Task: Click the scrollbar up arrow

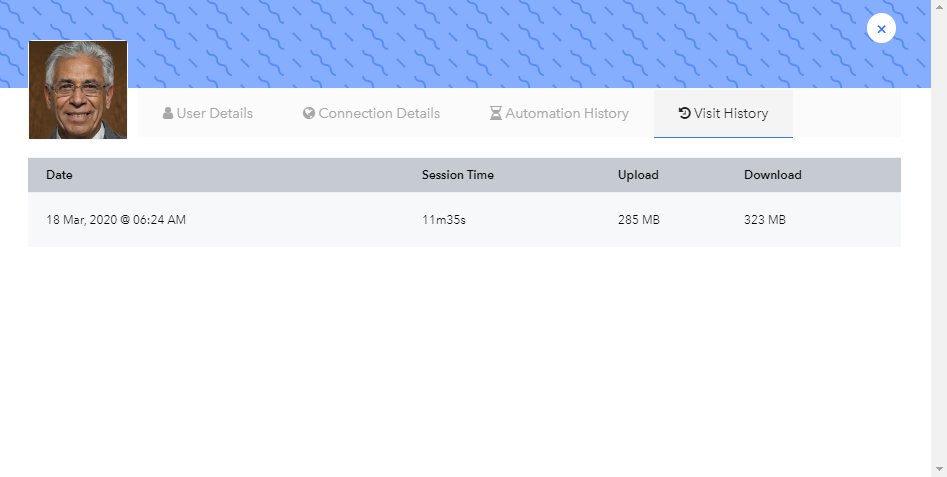Action: pos(939,6)
